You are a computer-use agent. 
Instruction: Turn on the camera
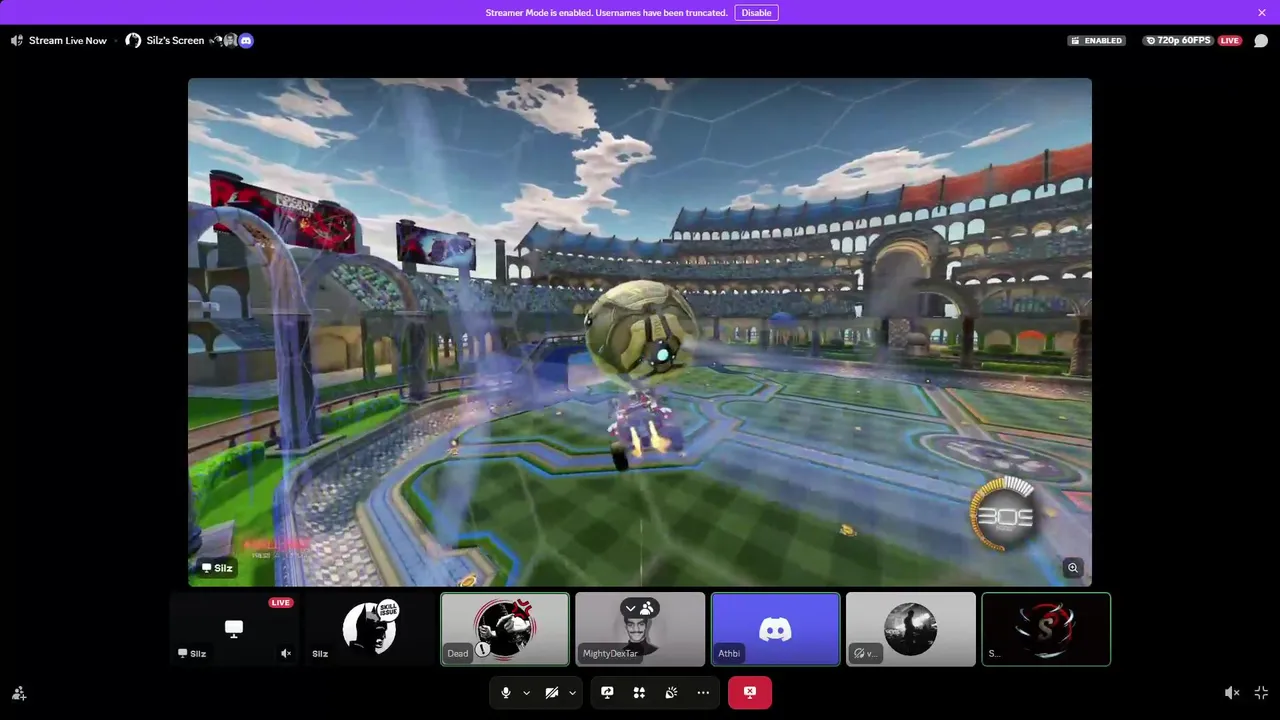(551, 692)
